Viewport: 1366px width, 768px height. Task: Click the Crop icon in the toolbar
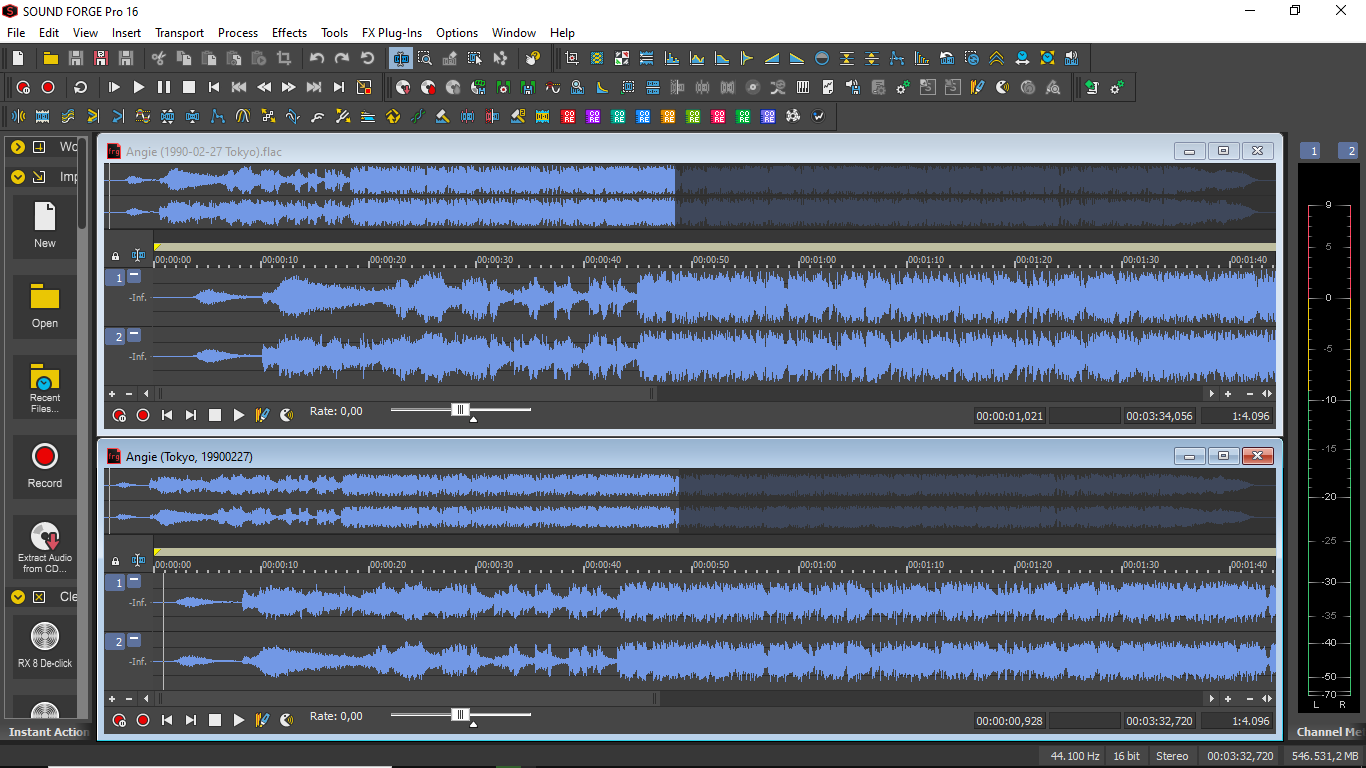pyautogui.click(x=284, y=58)
